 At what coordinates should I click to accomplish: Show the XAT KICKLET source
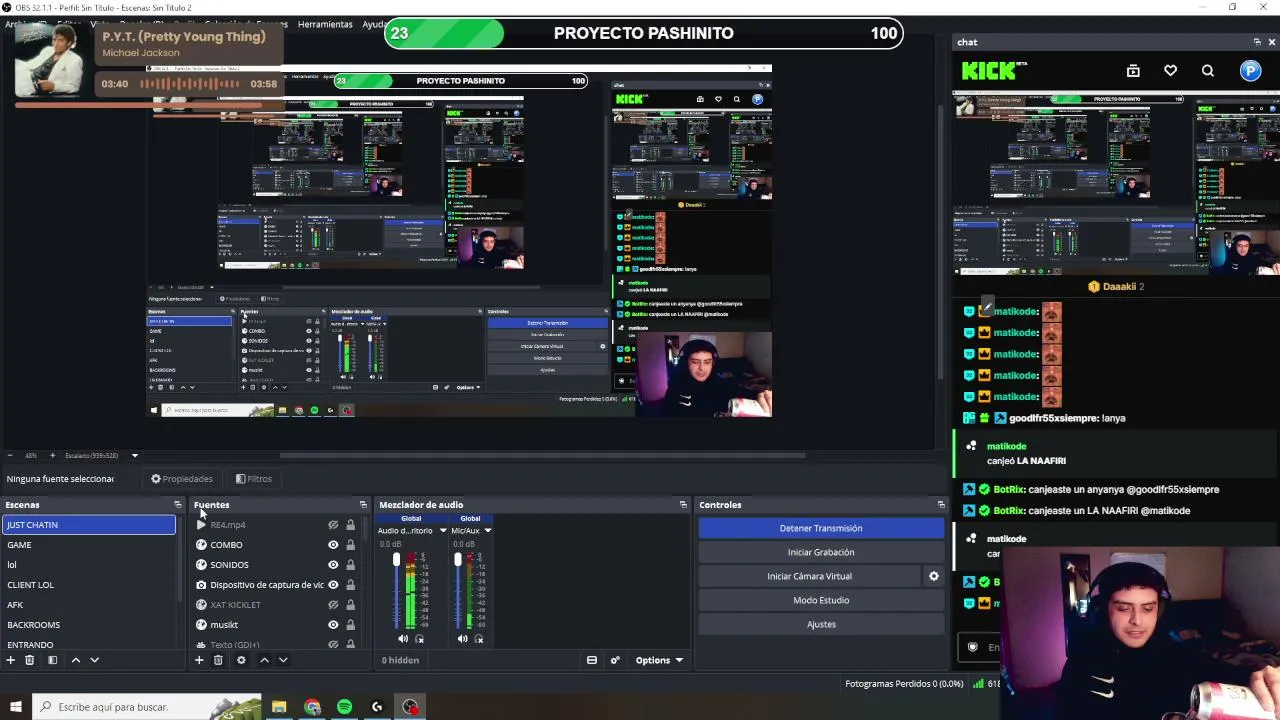pos(333,605)
